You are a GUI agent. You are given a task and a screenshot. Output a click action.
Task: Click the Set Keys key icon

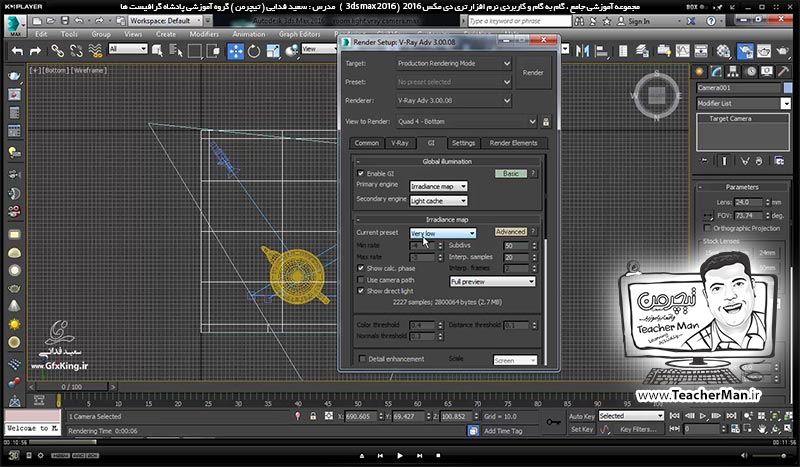pos(553,422)
